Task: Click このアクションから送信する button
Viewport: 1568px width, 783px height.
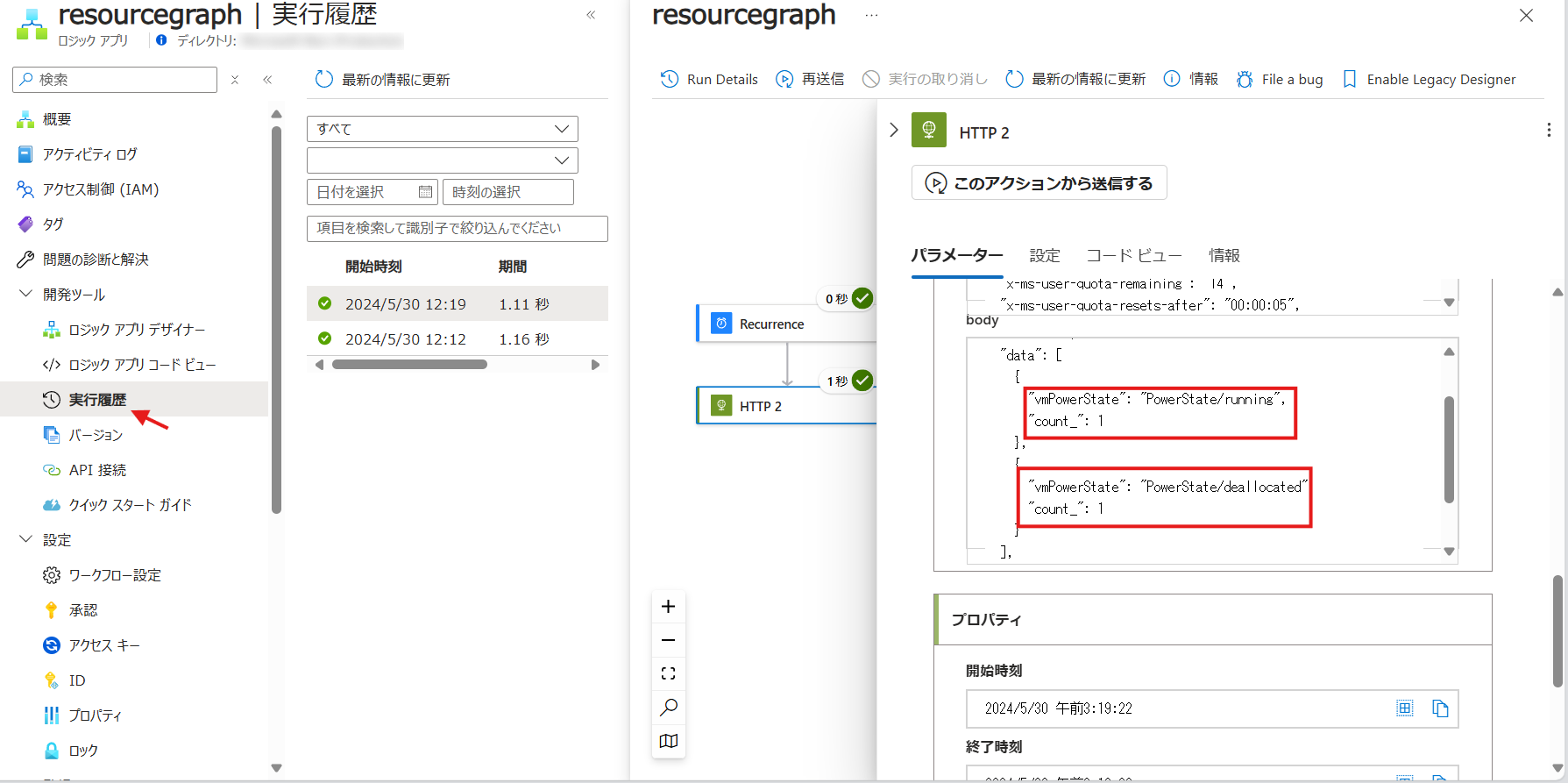Action: click(x=1039, y=183)
